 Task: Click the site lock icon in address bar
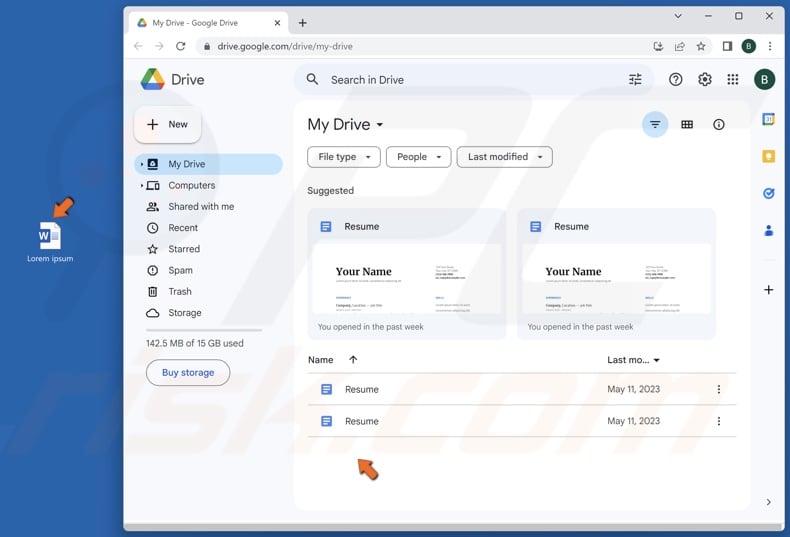pyautogui.click(x=207, y=46)
